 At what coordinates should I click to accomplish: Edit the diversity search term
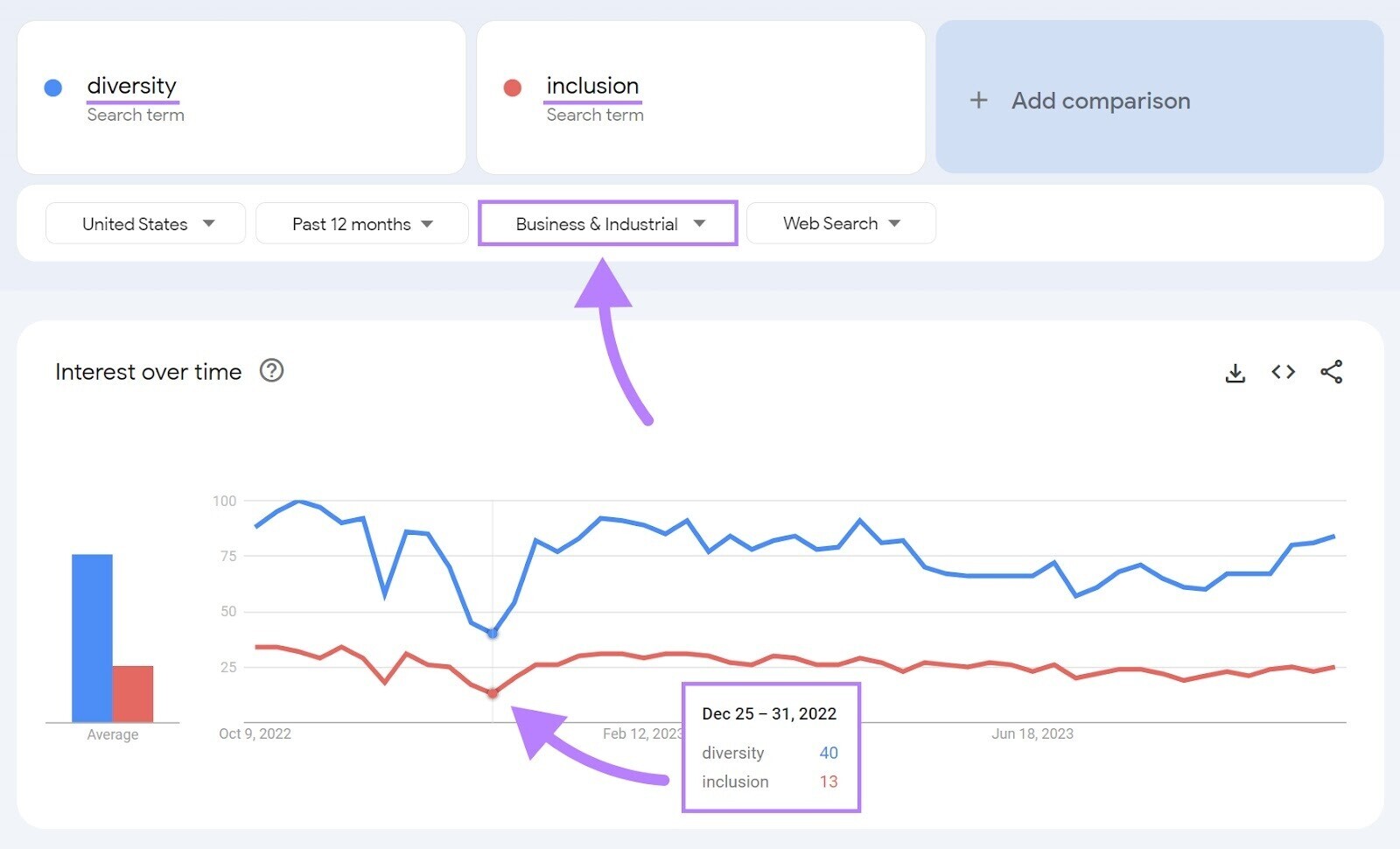click(132, 86)
